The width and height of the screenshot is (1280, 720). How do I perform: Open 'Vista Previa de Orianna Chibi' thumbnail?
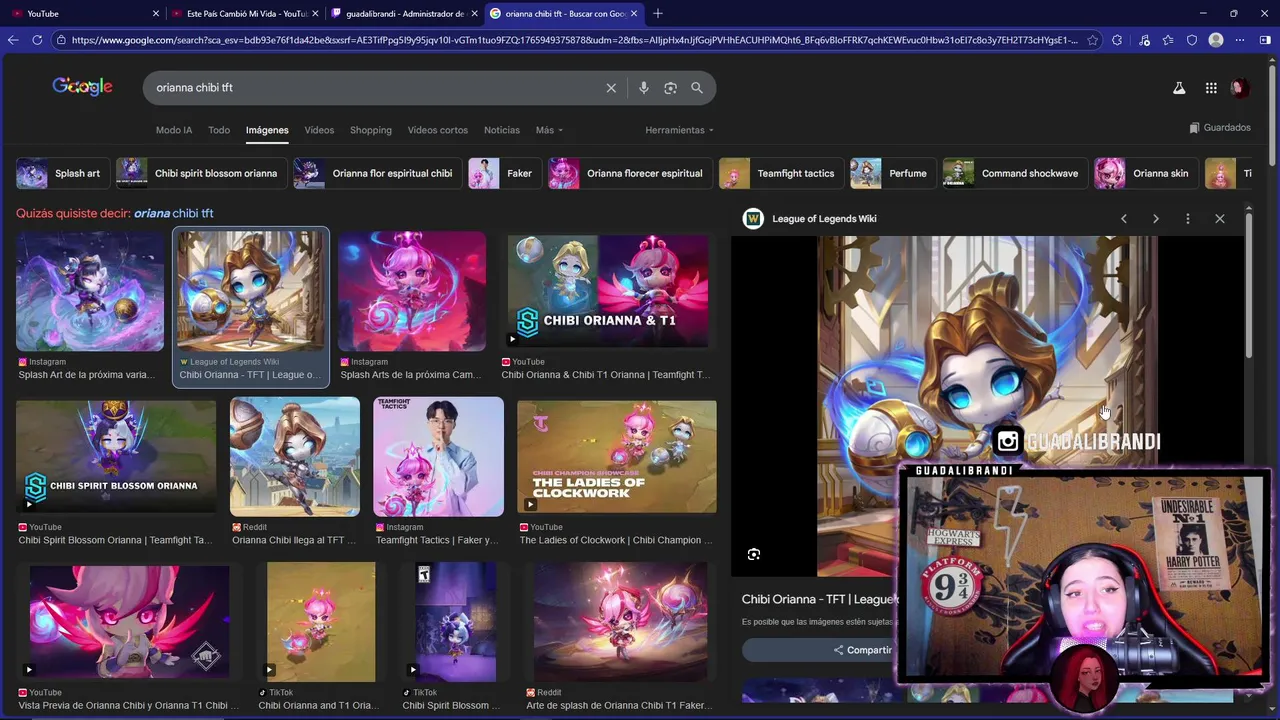[128, 621]
